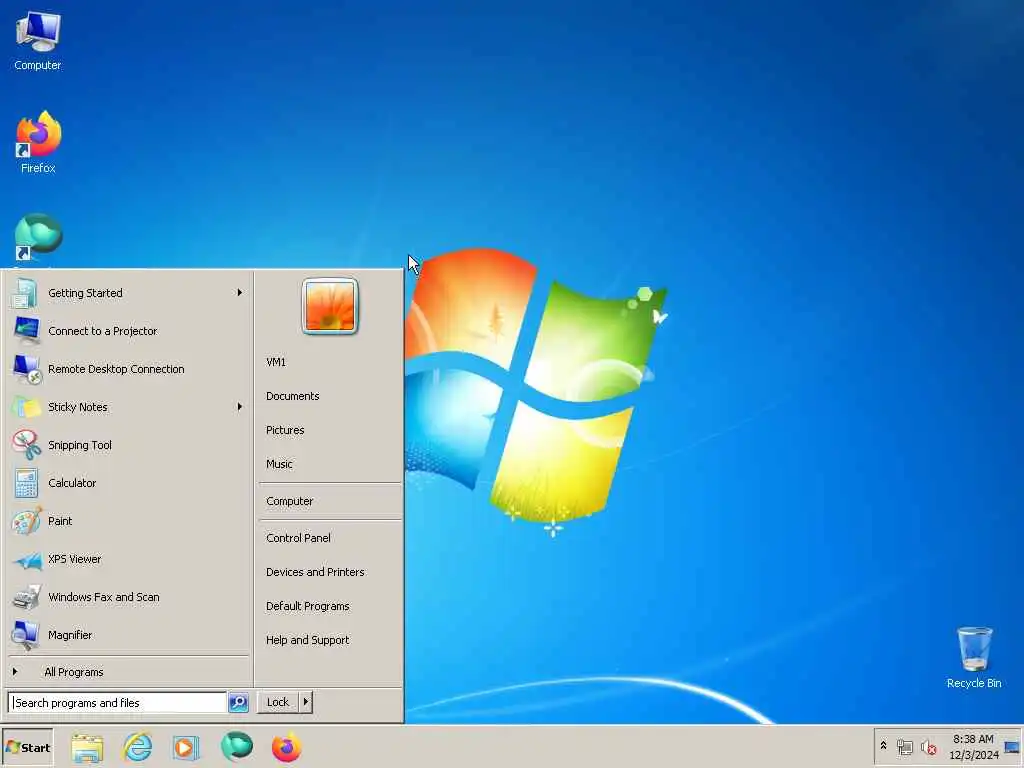Select the Paint label text
The height and width of the screenshot is (768, 1024).
tap(60, 521)
